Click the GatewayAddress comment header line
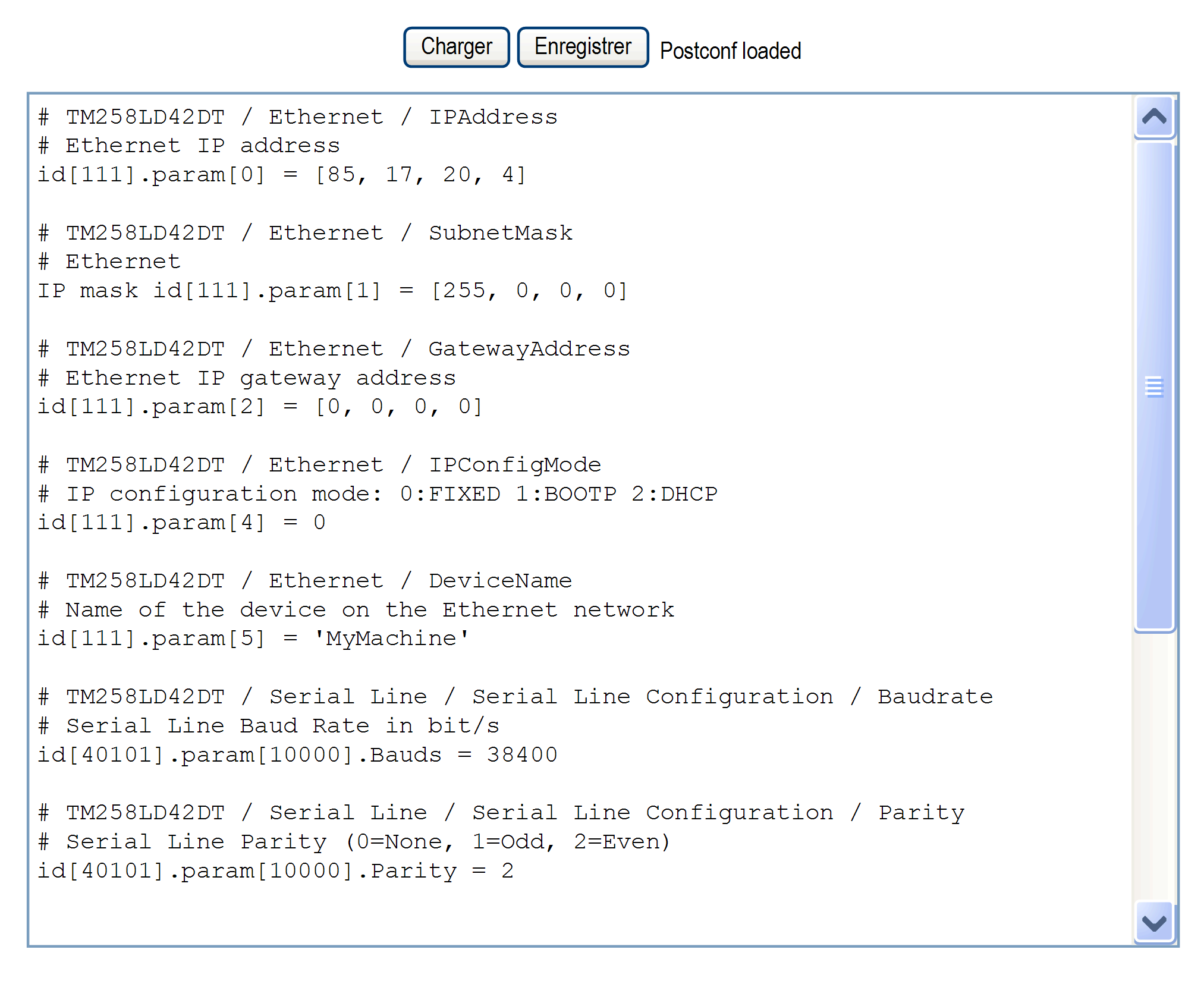 click(334, 349)
